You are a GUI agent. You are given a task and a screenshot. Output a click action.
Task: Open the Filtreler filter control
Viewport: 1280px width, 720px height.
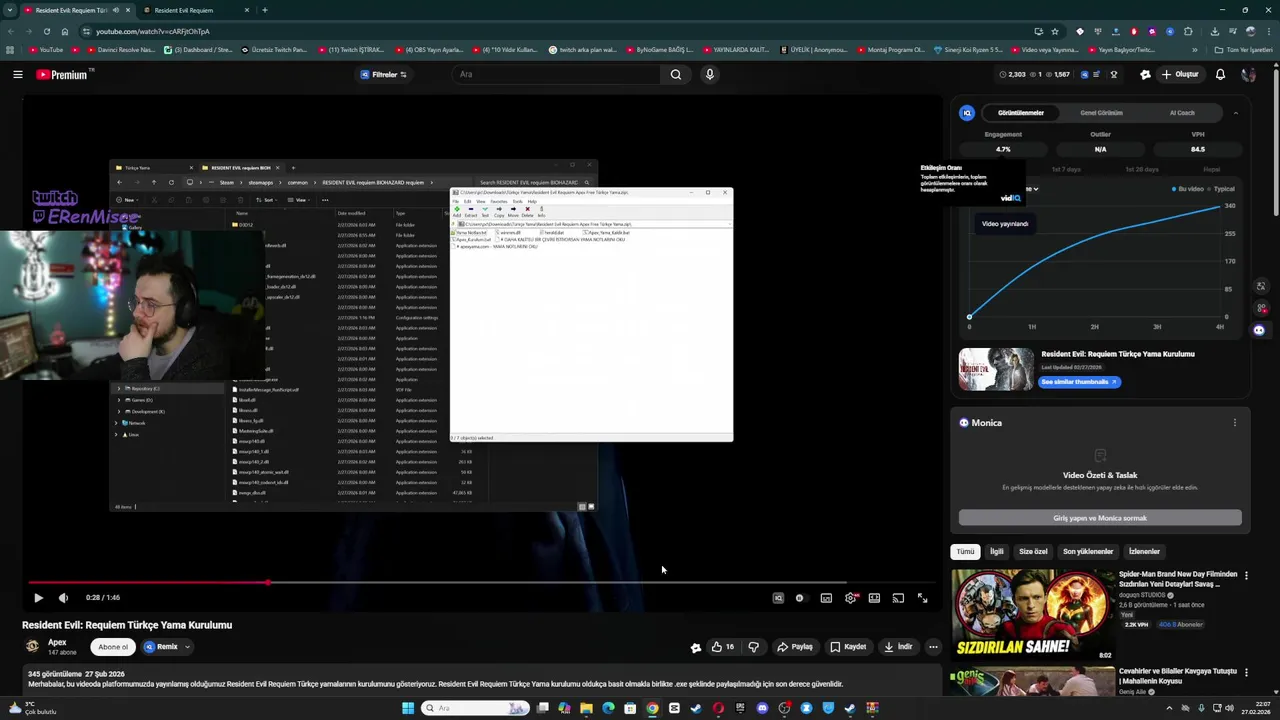pyautogui.click(x=383, y=74)
